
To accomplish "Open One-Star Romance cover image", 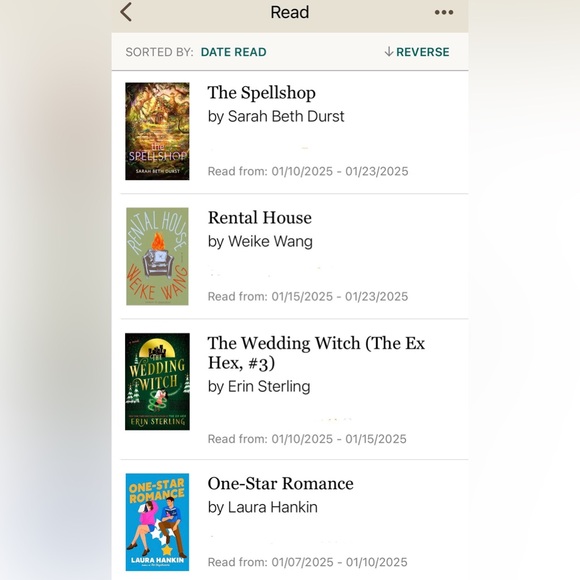I will (157, 522).
